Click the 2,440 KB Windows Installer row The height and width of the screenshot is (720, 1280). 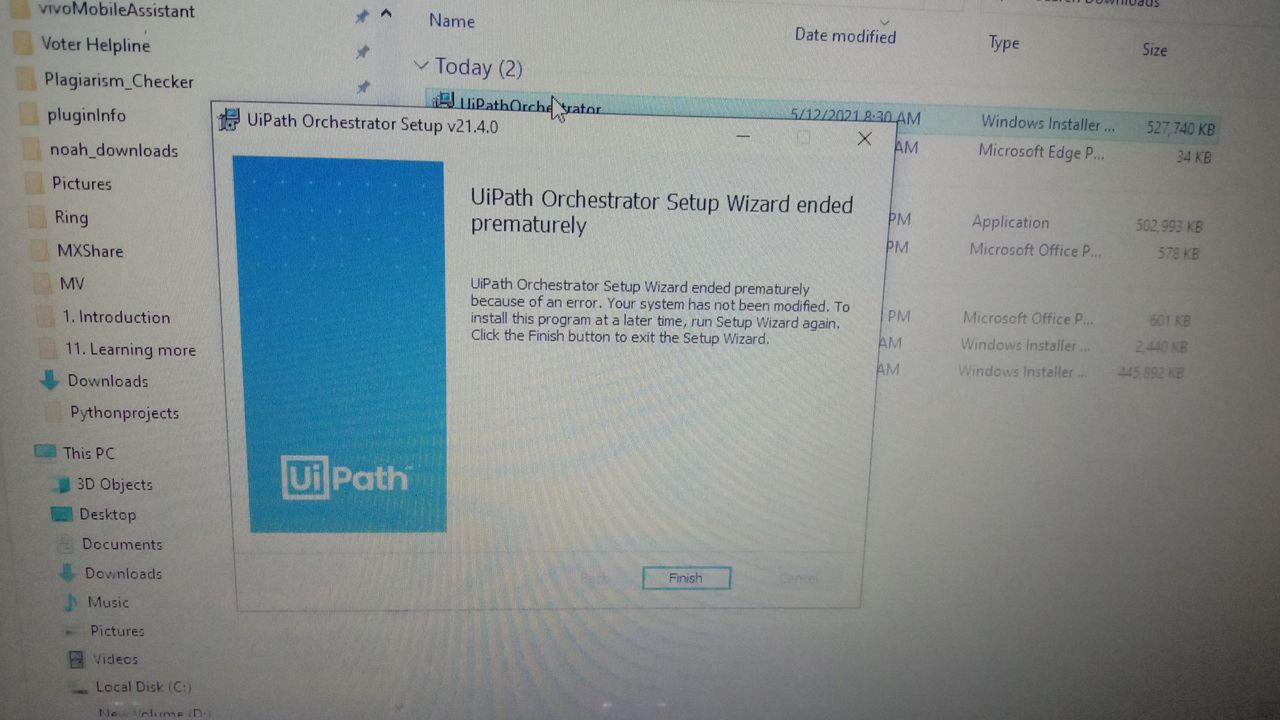(x=1034, y=346)
